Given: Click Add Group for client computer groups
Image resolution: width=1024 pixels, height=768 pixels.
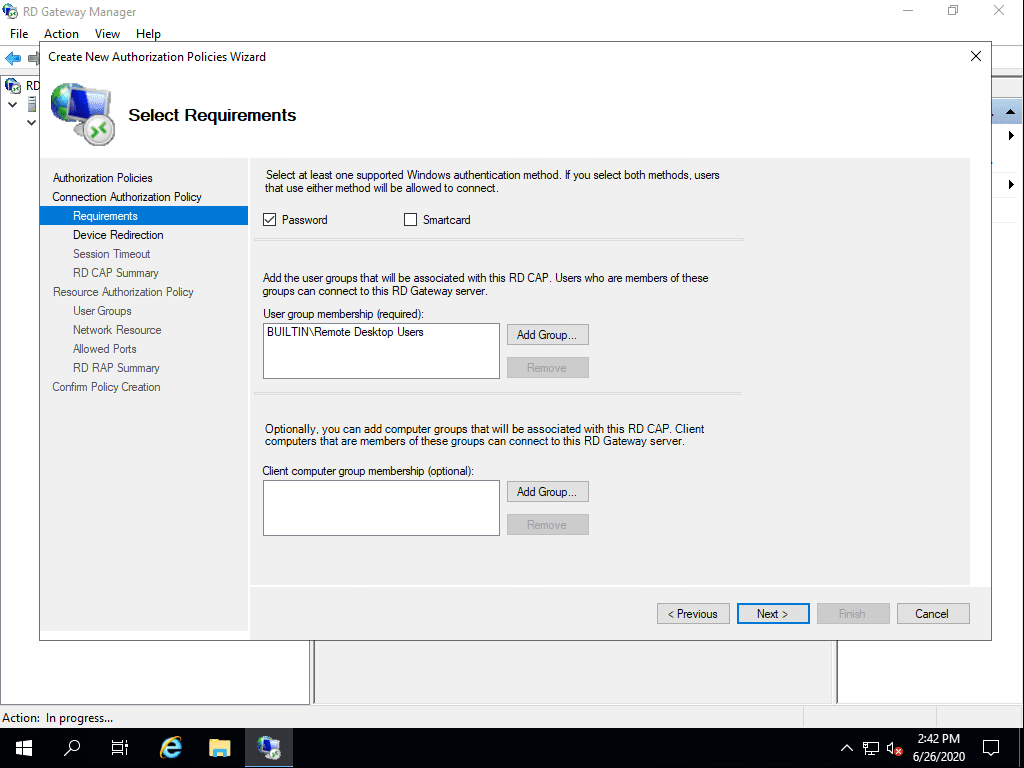Looking at the screenshot, I should pyautogui.click(x=547, y=492).
